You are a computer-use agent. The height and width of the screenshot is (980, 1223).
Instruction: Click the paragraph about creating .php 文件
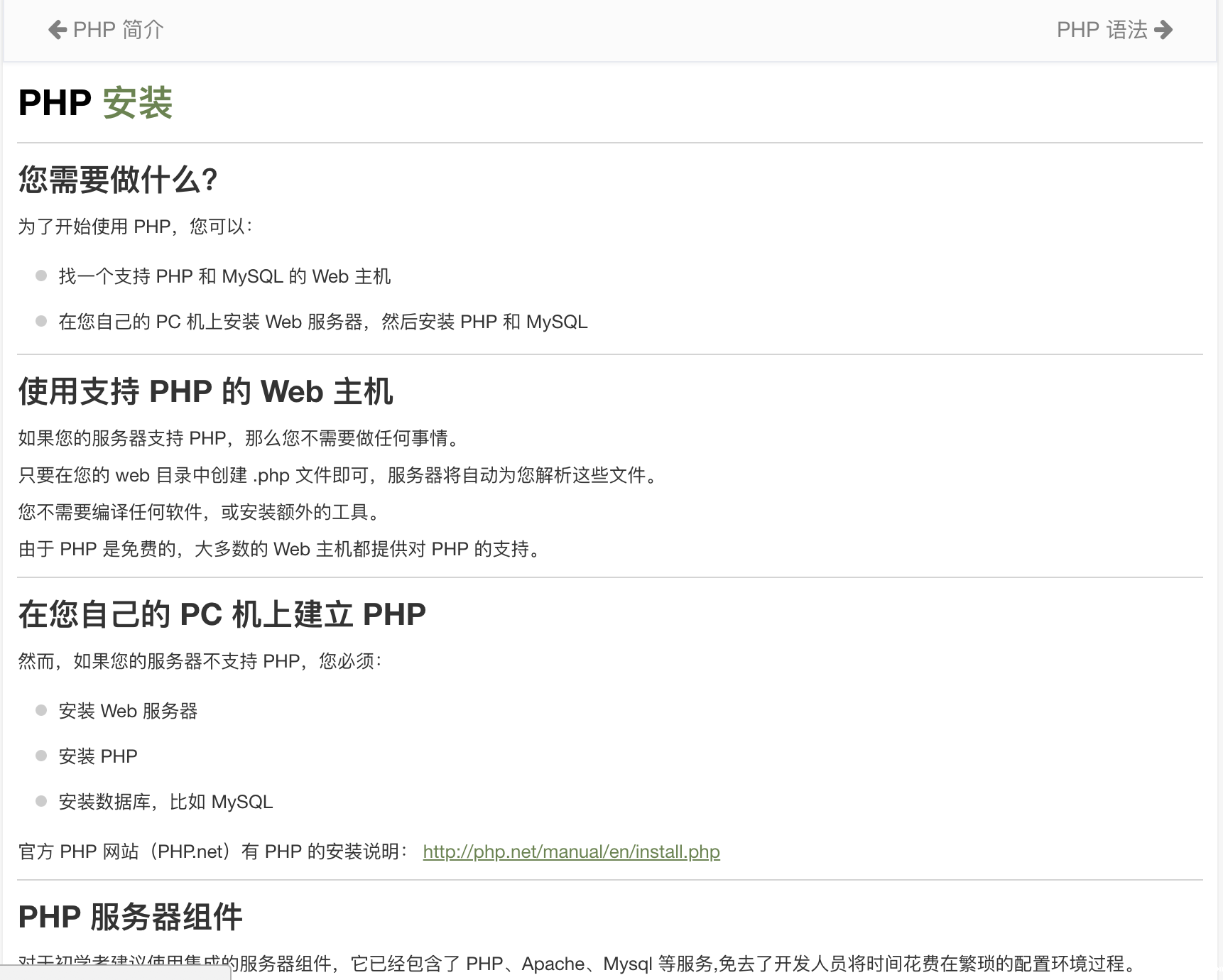coord(339,475)
